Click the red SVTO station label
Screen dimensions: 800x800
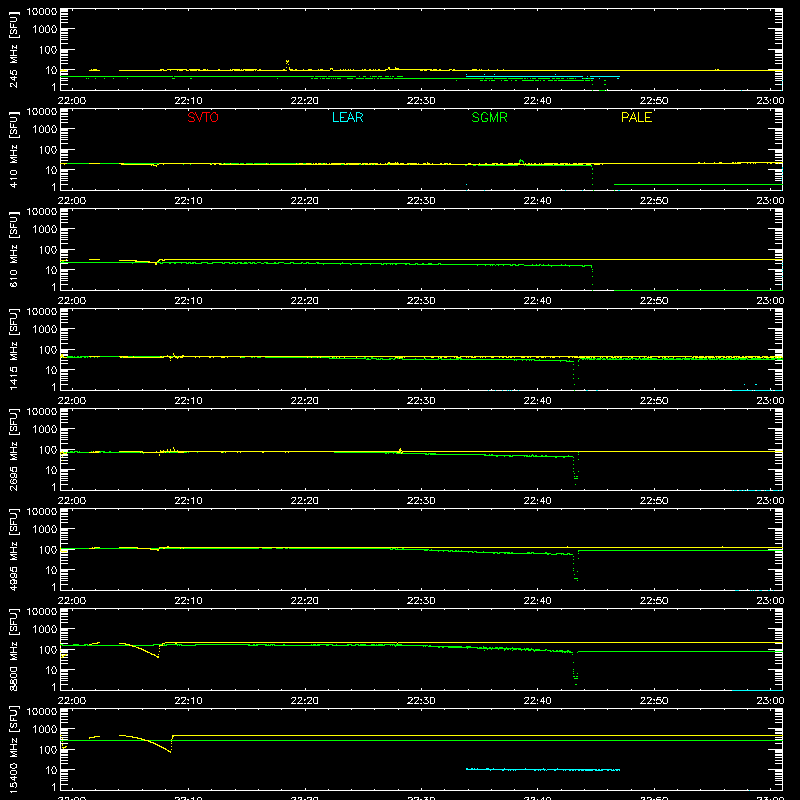pyautogui.click(x=203, y=117)
